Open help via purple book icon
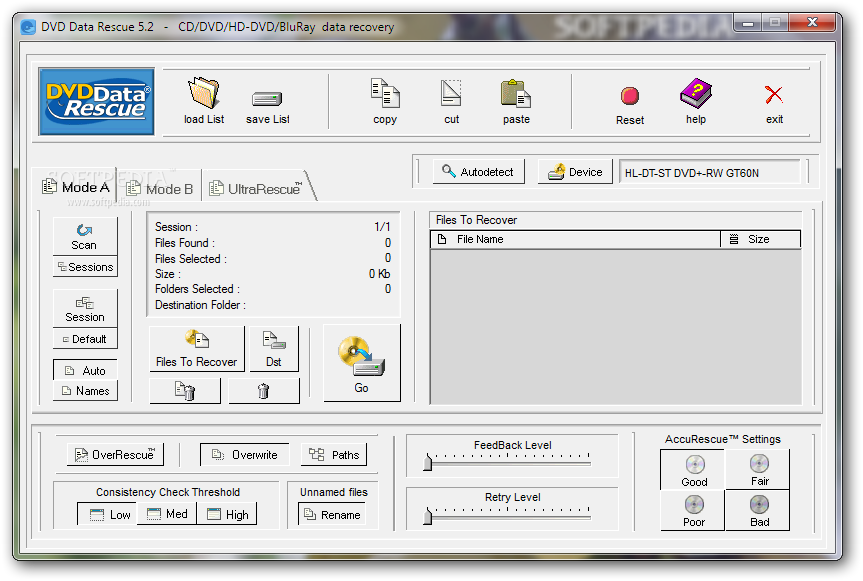This screenshot has width=863, height=581. pyautogui.click(x=696, y=92)
